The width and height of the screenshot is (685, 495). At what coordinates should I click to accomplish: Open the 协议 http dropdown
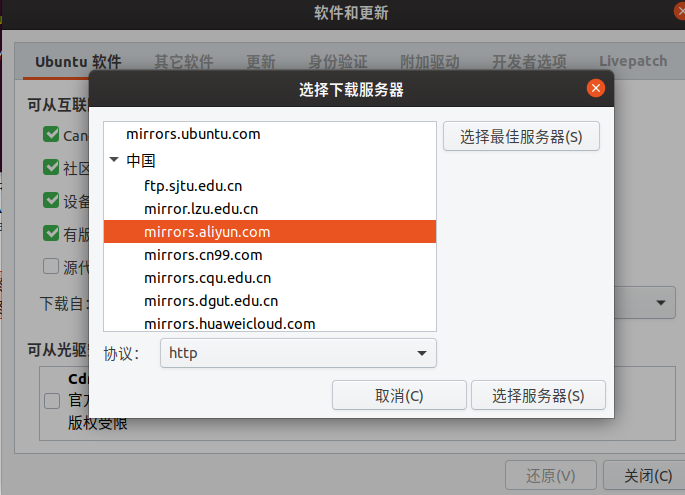click(x=298, y=353)
